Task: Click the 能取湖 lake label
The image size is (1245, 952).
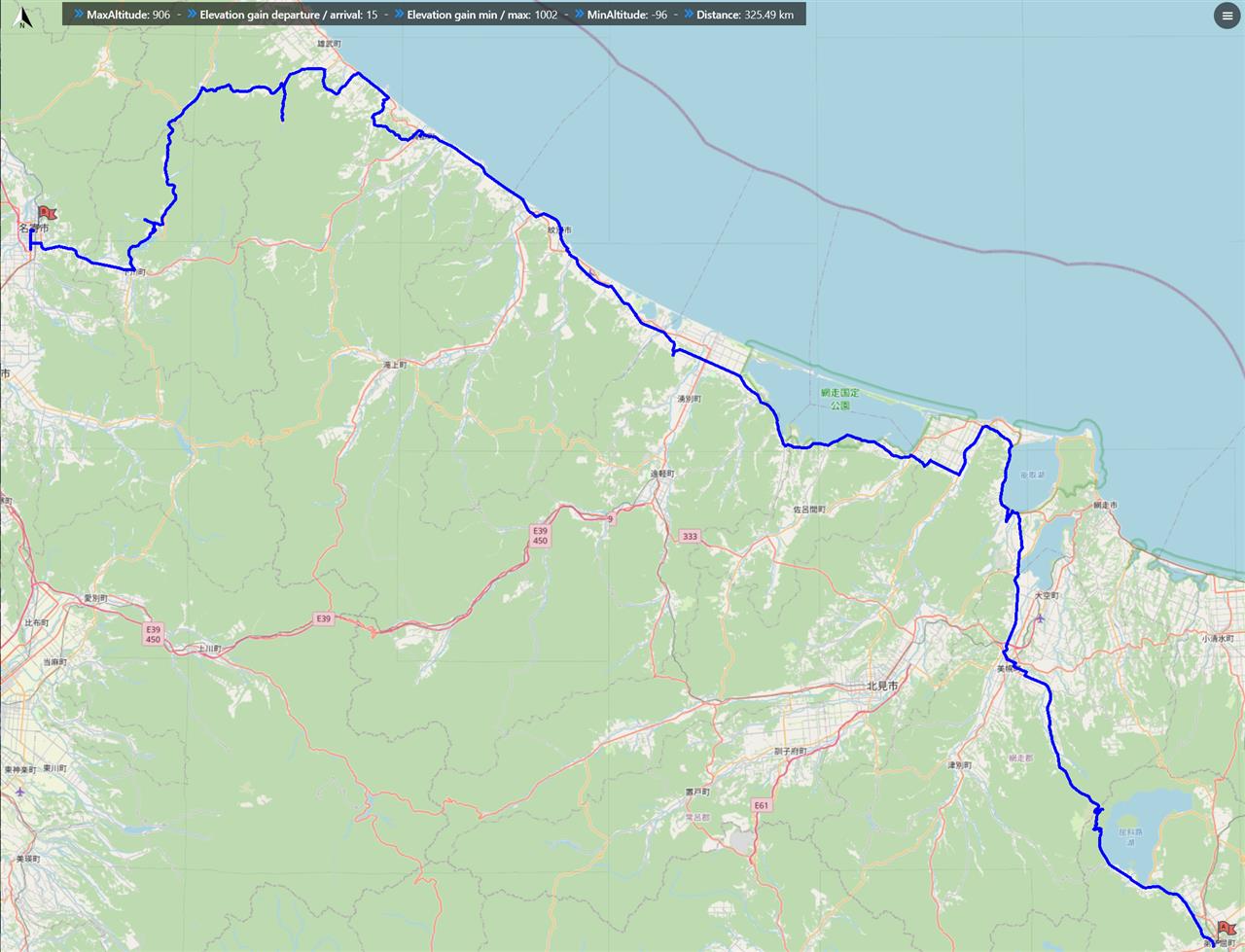Action: 1032,476
